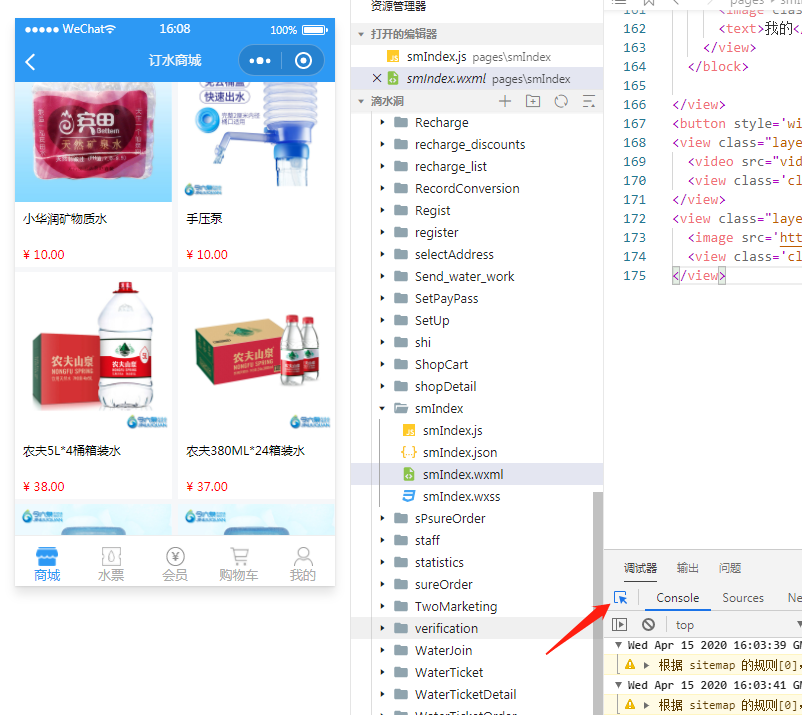Expand the RecordConversion folder
This screenshot has width=802, height=715.
coord(382,188)
